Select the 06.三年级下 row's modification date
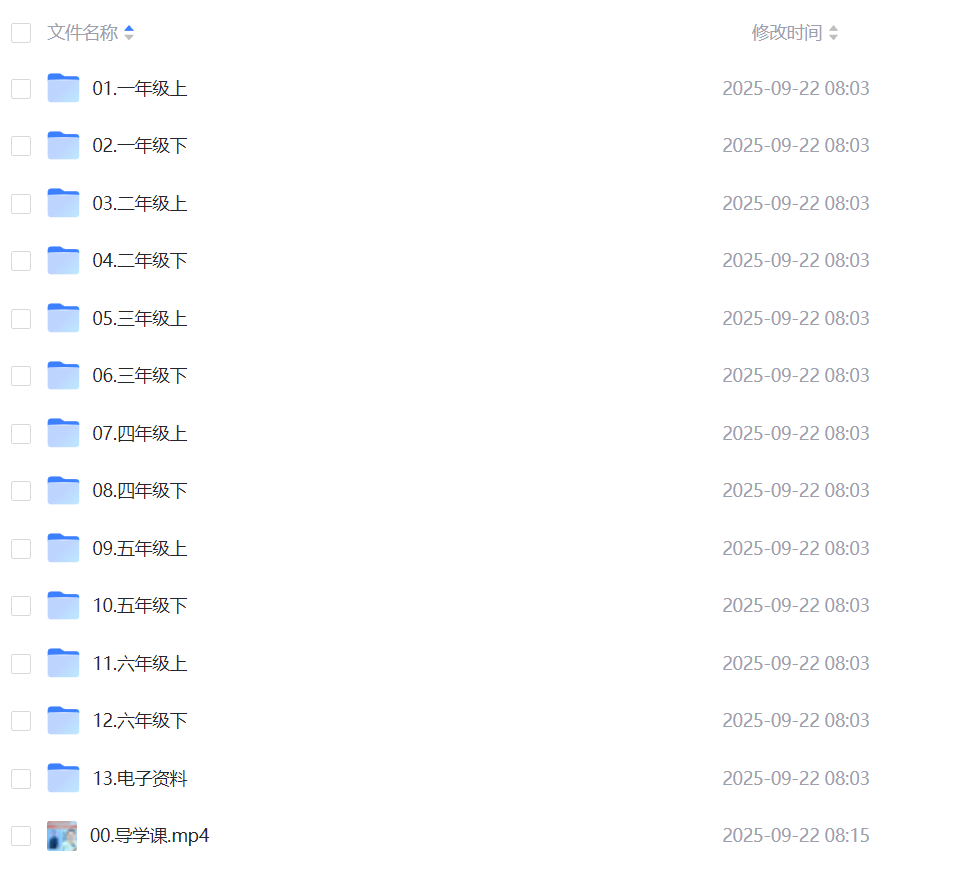 click(796, 375)
